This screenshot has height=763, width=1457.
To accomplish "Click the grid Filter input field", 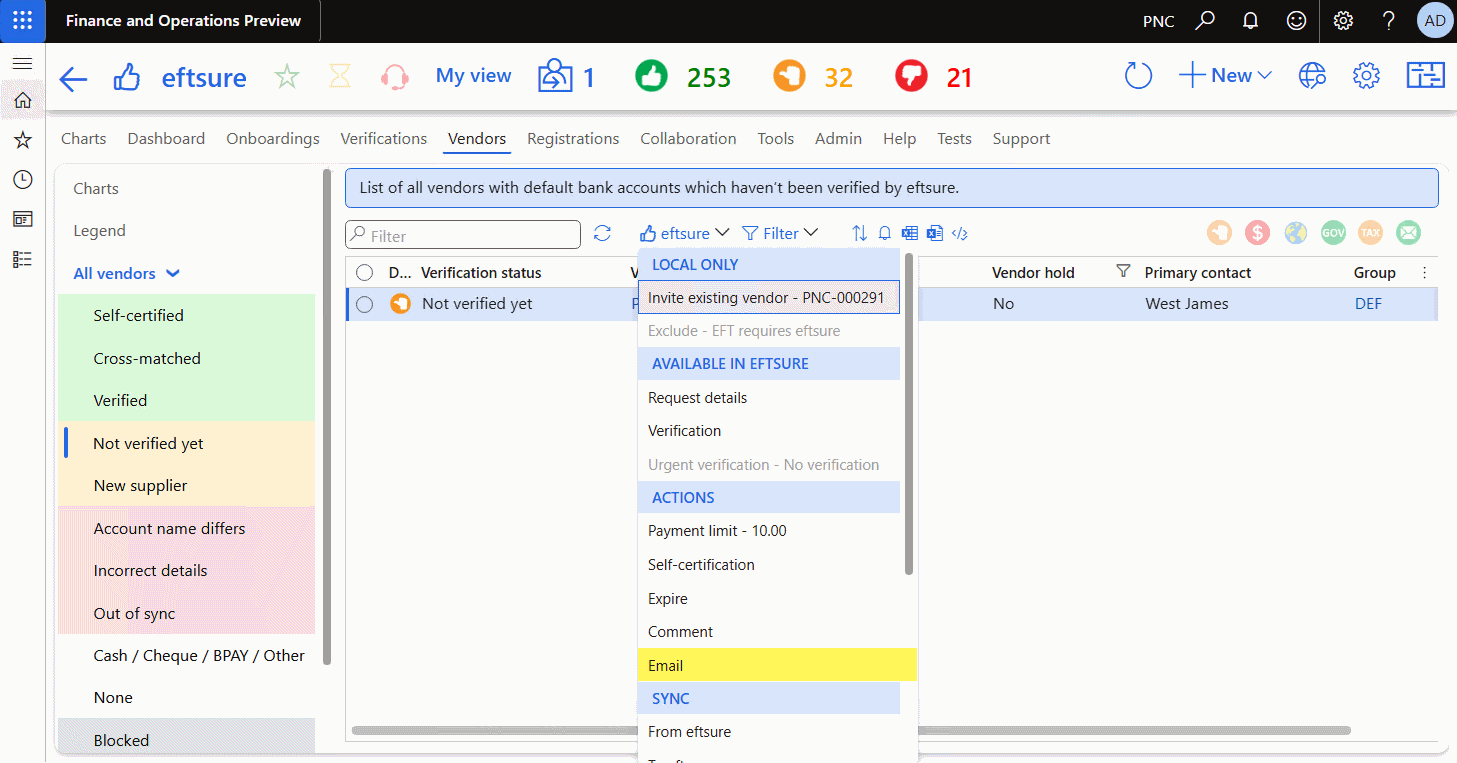I will (x=463, y=235).
